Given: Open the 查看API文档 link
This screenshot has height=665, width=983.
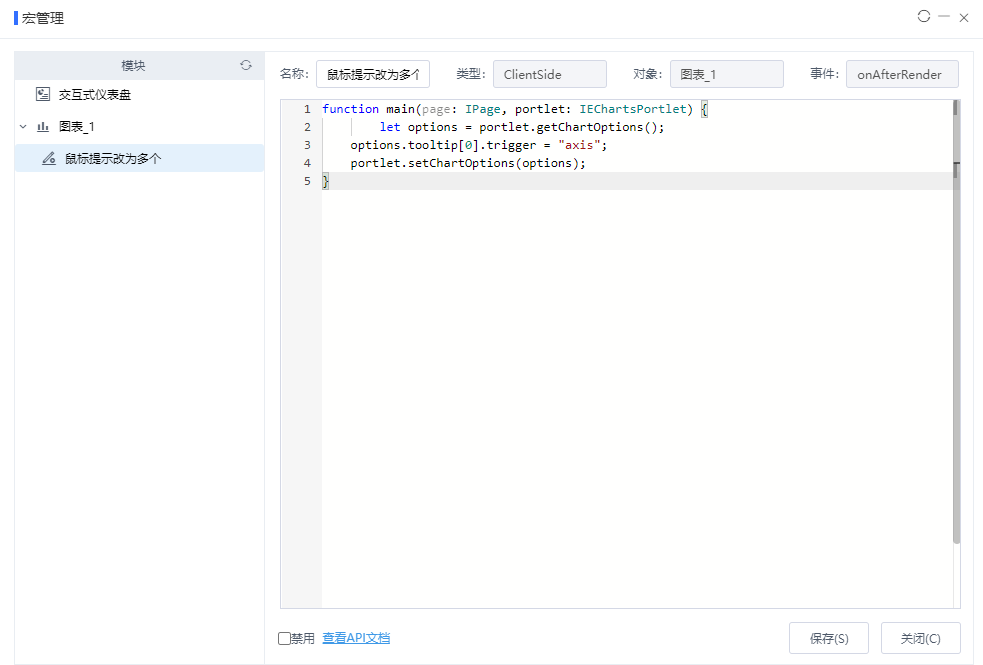Looking at the screenshot, I should coord(356,637).
